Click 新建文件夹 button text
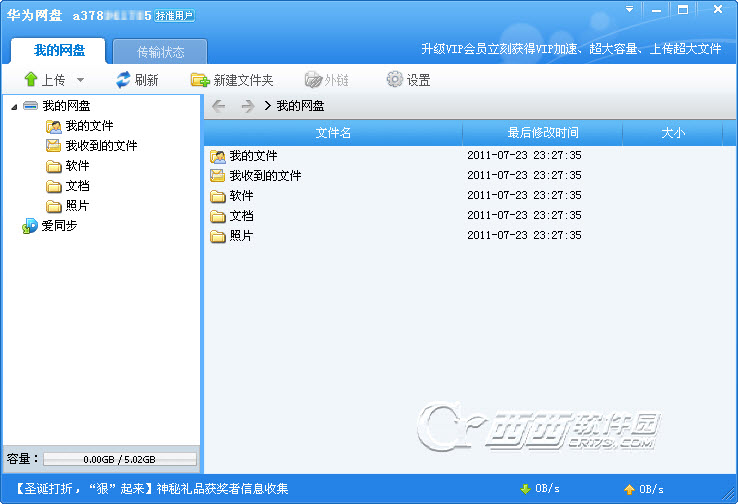The height and width of the screenshot is (504, 738). pos(243,80)
